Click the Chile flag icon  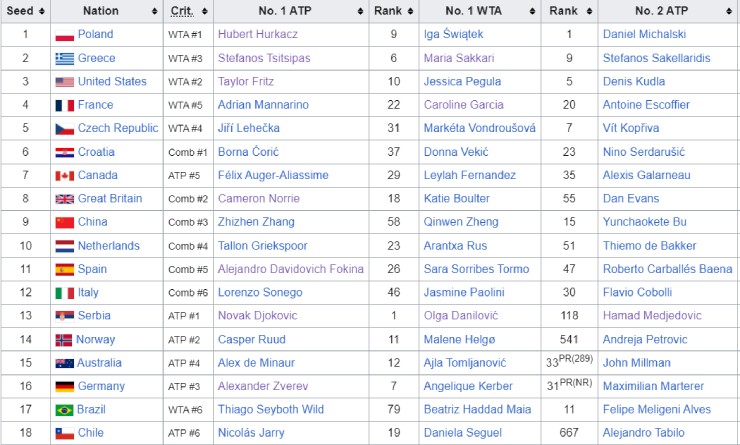(x=65, y=433)
